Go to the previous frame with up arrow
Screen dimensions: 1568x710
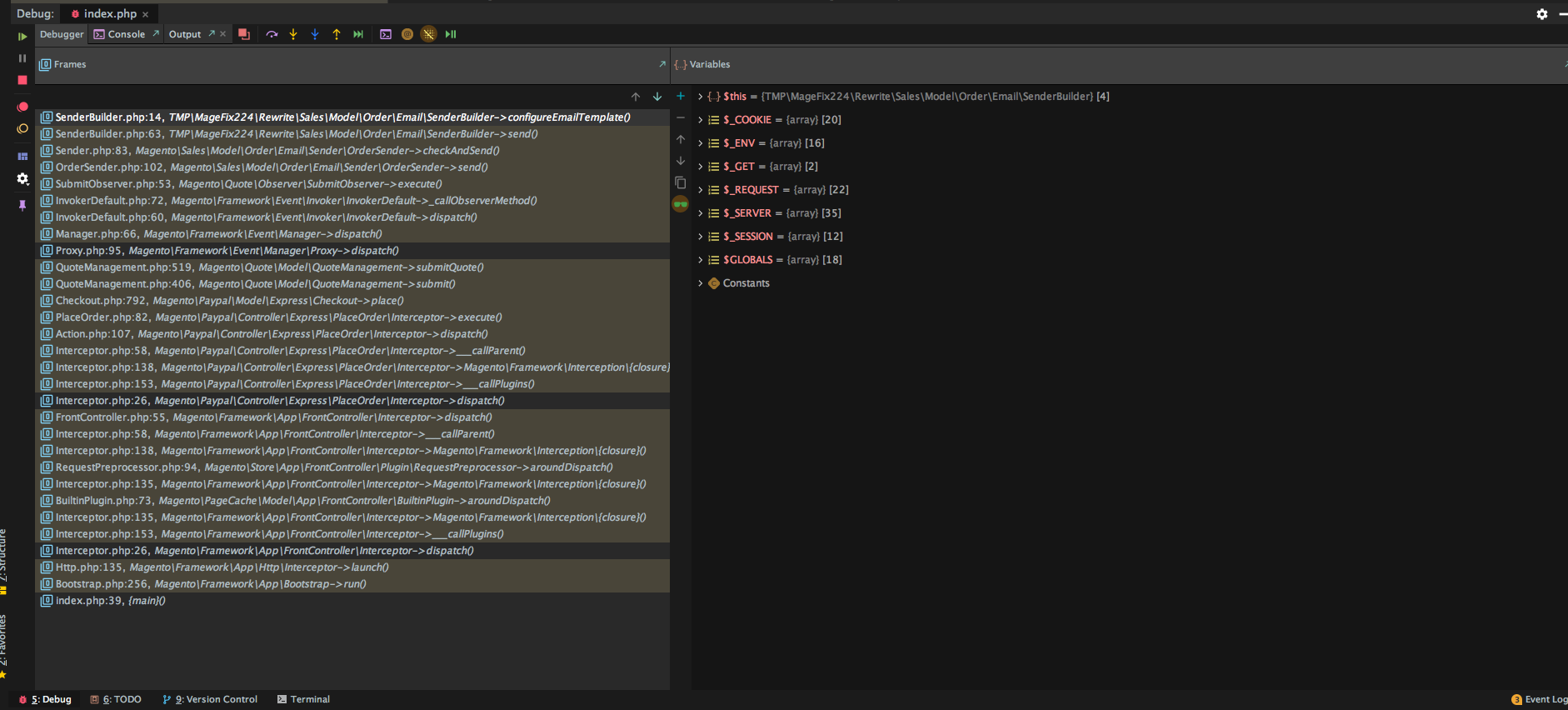tap(636, 97)
